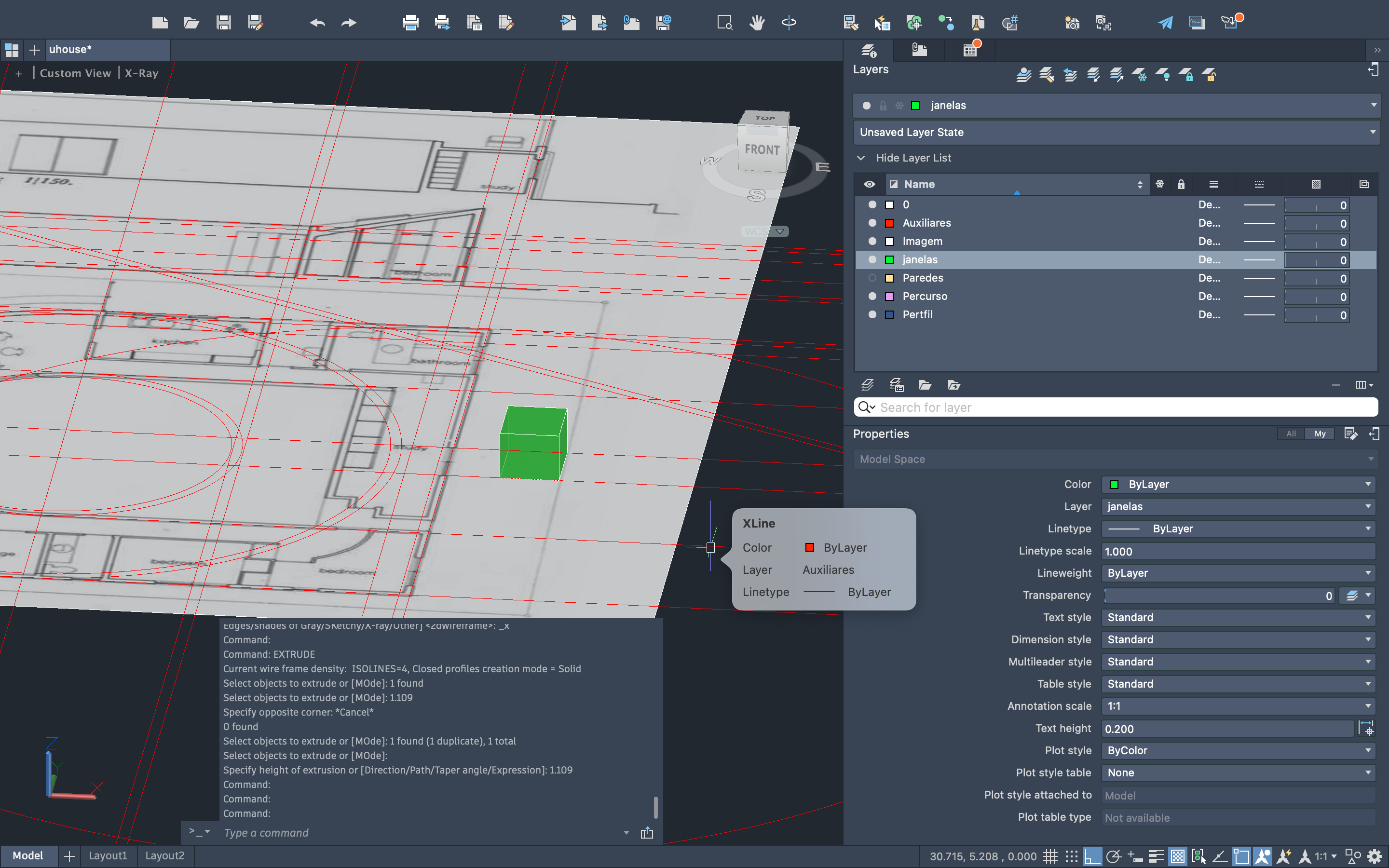The image size is (1389, 868).
Task: Switch to the Layout1 tab
Action: point(108,855)
